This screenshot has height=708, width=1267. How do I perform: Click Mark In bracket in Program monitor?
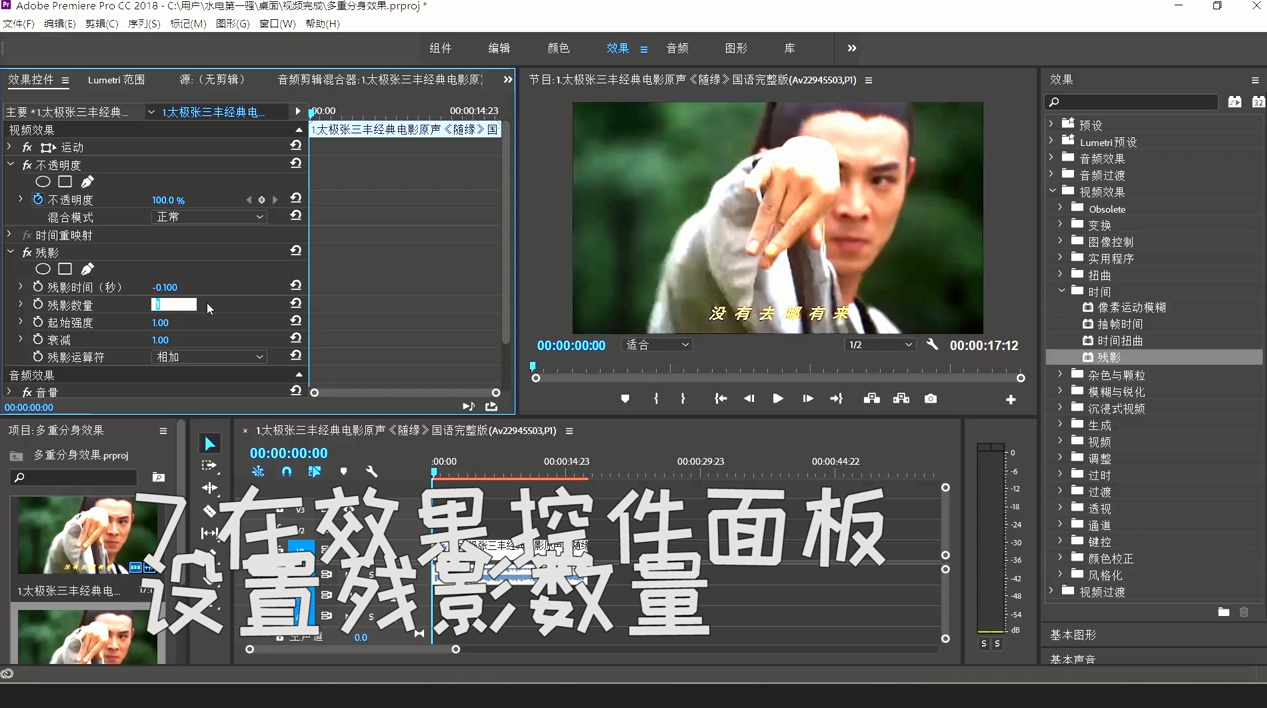pos(656,398)
